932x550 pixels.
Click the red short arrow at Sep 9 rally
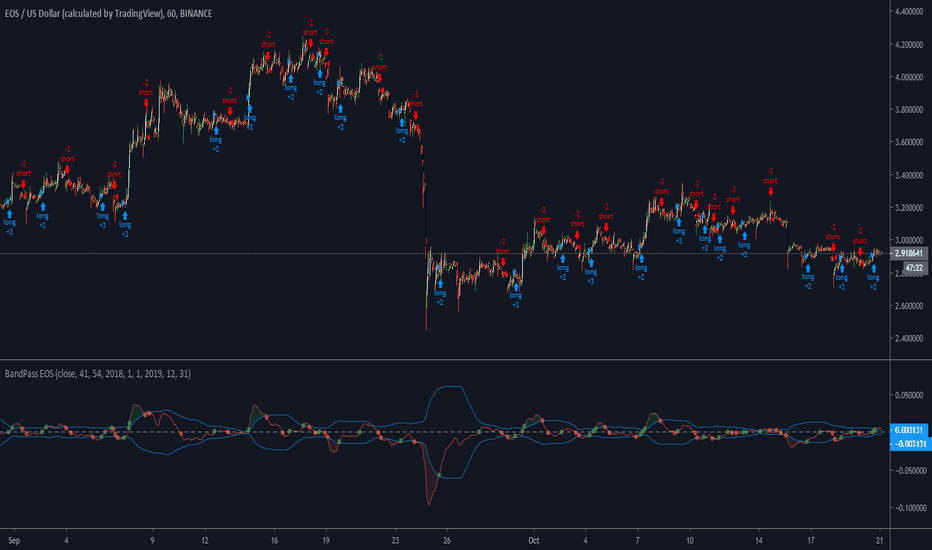point(146,103)
